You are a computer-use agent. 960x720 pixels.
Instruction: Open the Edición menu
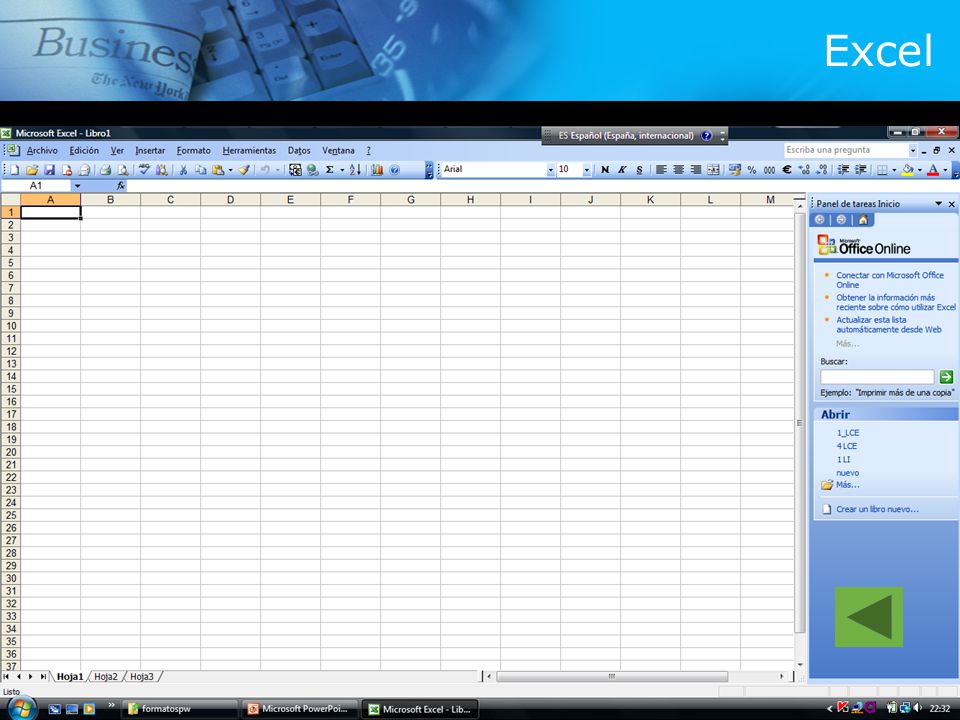coord(84,151)
